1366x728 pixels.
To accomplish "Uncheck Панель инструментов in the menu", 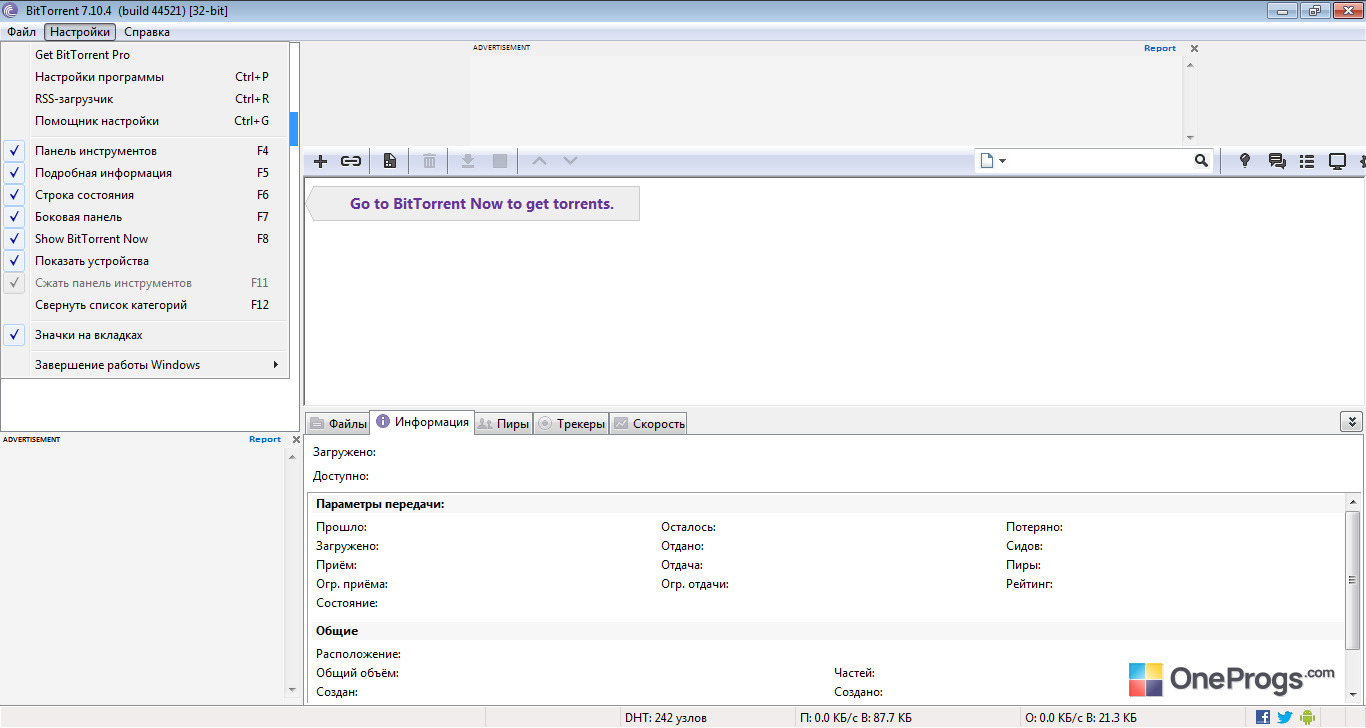I will pos(145,151).
